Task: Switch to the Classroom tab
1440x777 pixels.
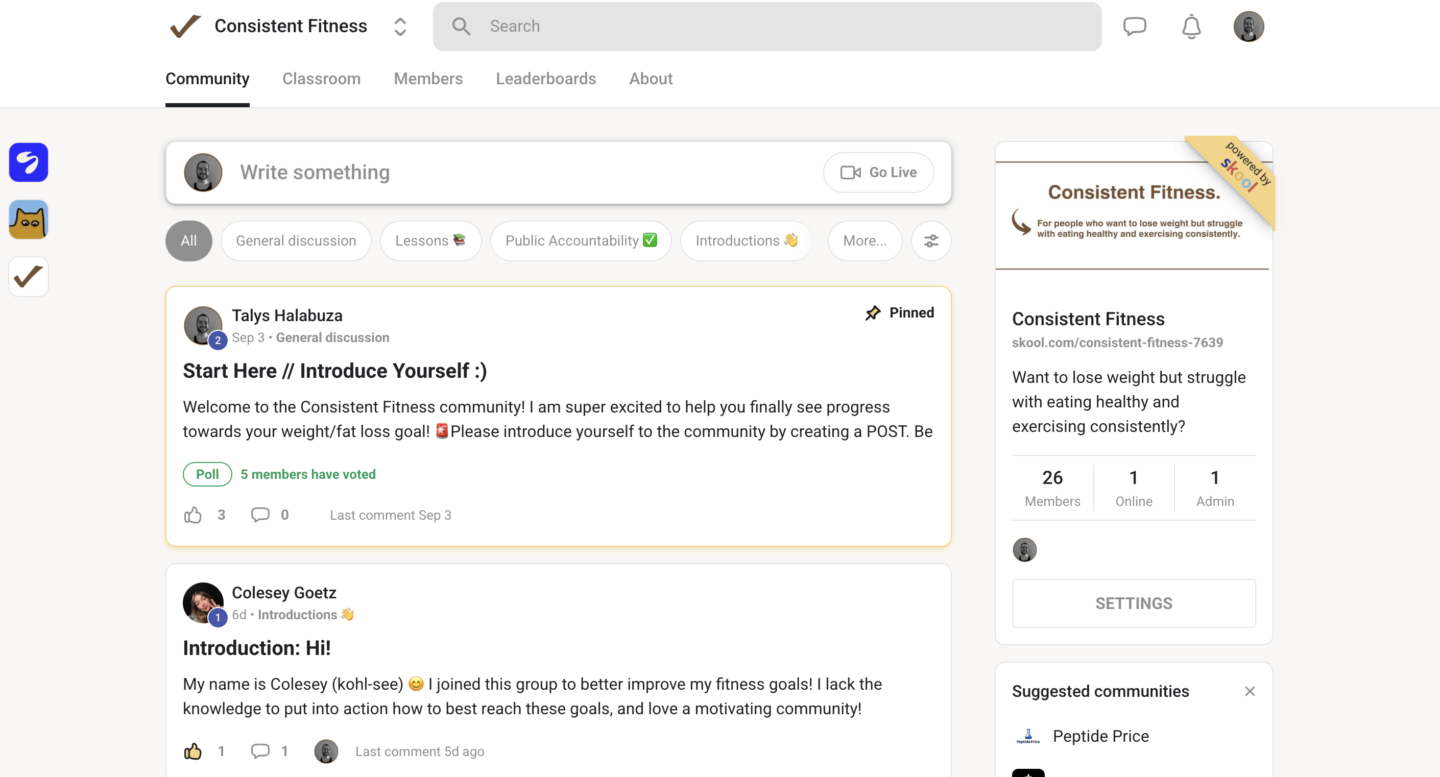Action: pyautogui.click(x=321, y=79)
